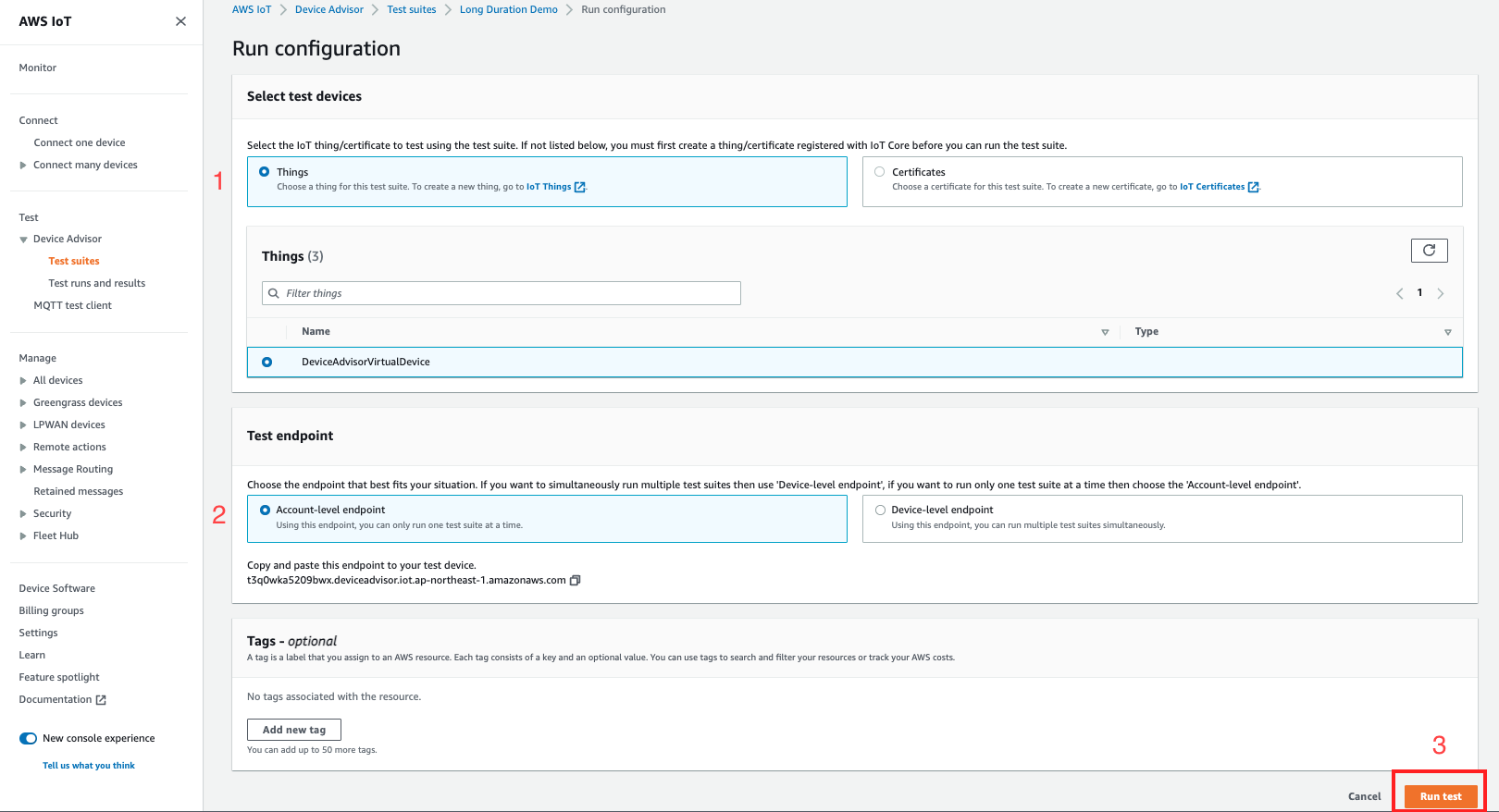Go to previous page of Things list
1499x812 pixels.
pos(1399,293)
